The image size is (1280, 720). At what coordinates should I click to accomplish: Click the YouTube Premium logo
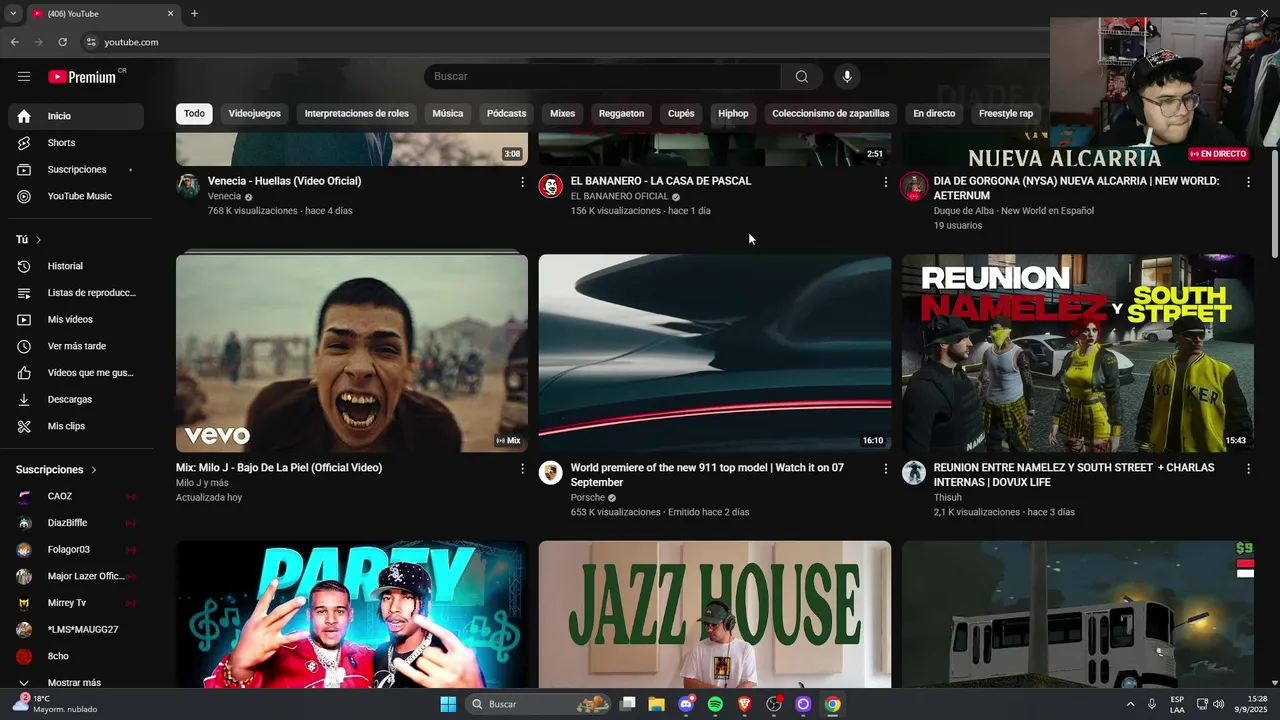pos(84,77)
